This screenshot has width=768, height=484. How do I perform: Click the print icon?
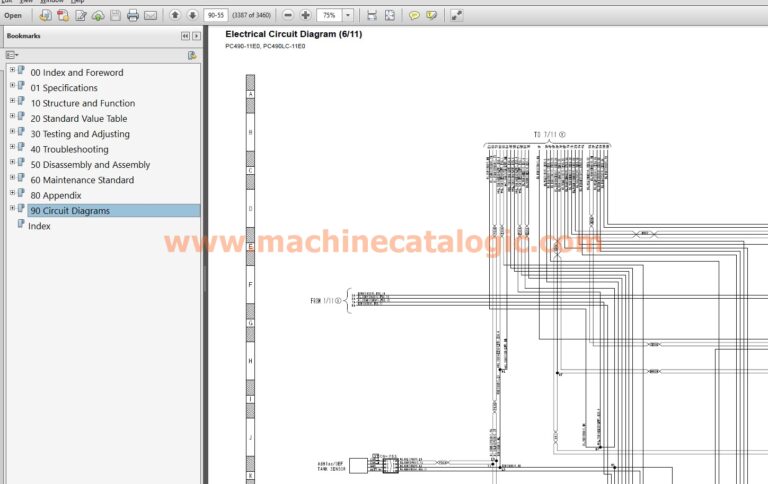133,16
